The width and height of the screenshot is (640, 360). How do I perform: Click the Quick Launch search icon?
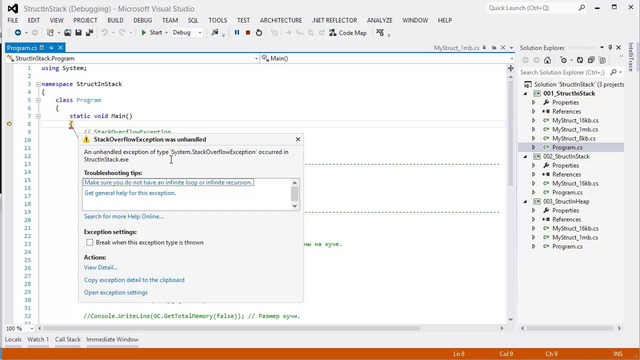582,8
